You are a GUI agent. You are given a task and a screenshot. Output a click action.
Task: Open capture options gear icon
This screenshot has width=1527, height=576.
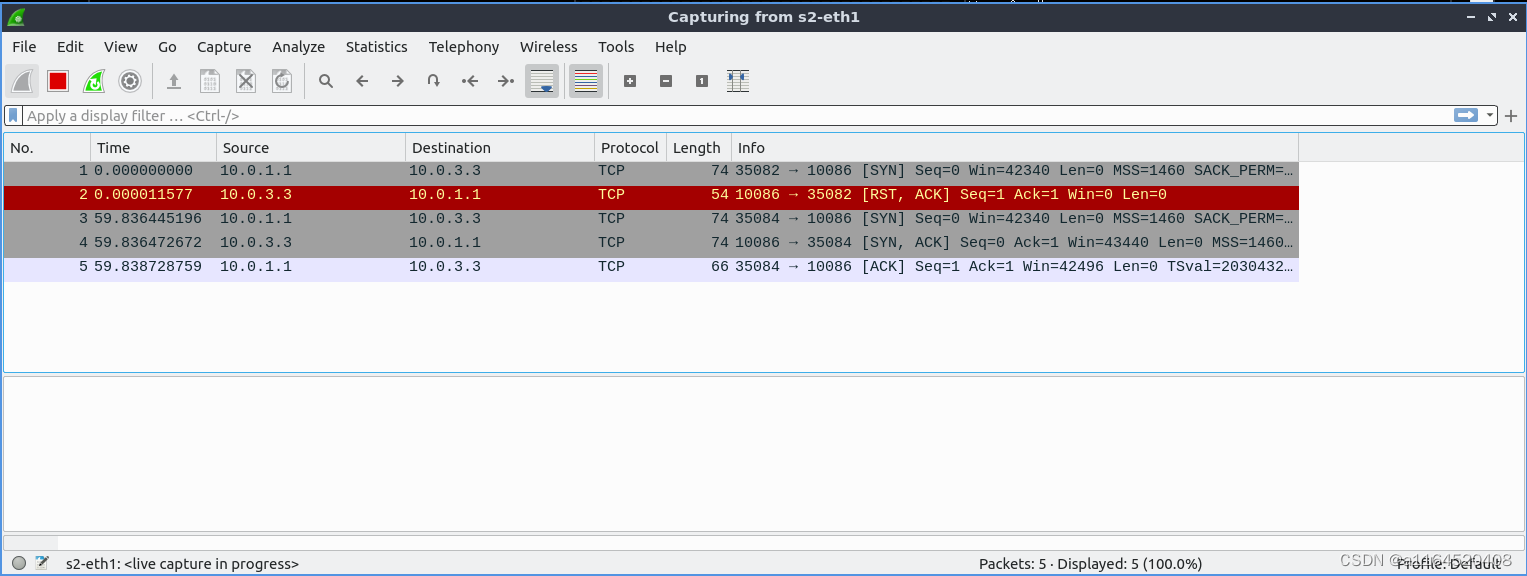[129, 81]
